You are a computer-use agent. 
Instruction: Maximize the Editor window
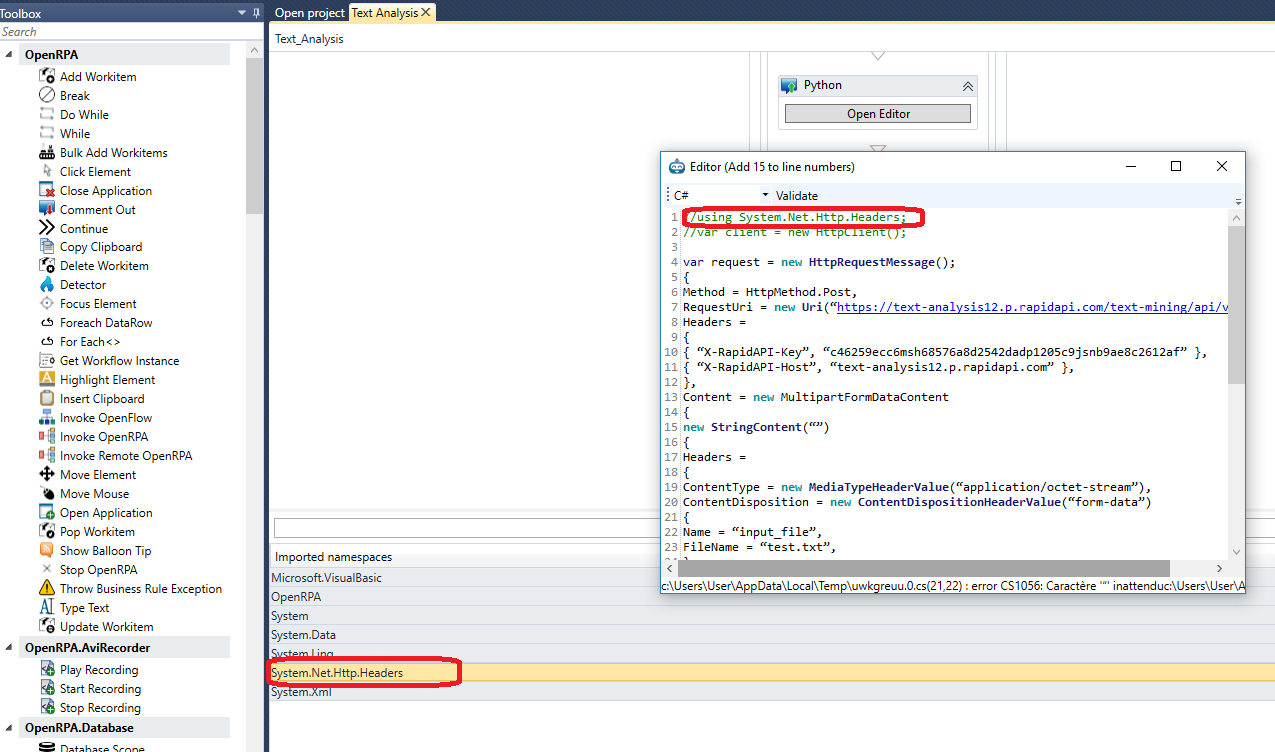point(1176,166)
